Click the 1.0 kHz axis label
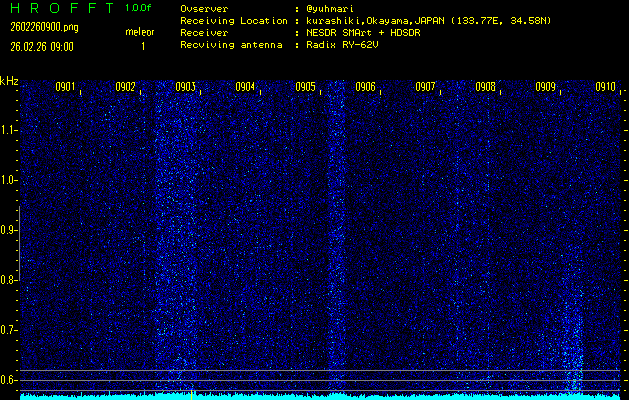This screenshot has height=400, width=629. click(7, 180)
